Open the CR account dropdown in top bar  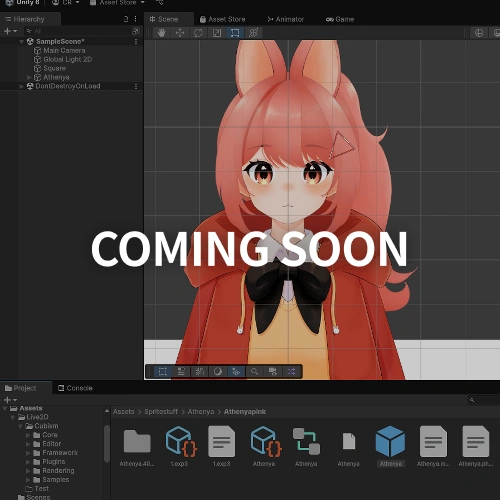click(66, 3)
